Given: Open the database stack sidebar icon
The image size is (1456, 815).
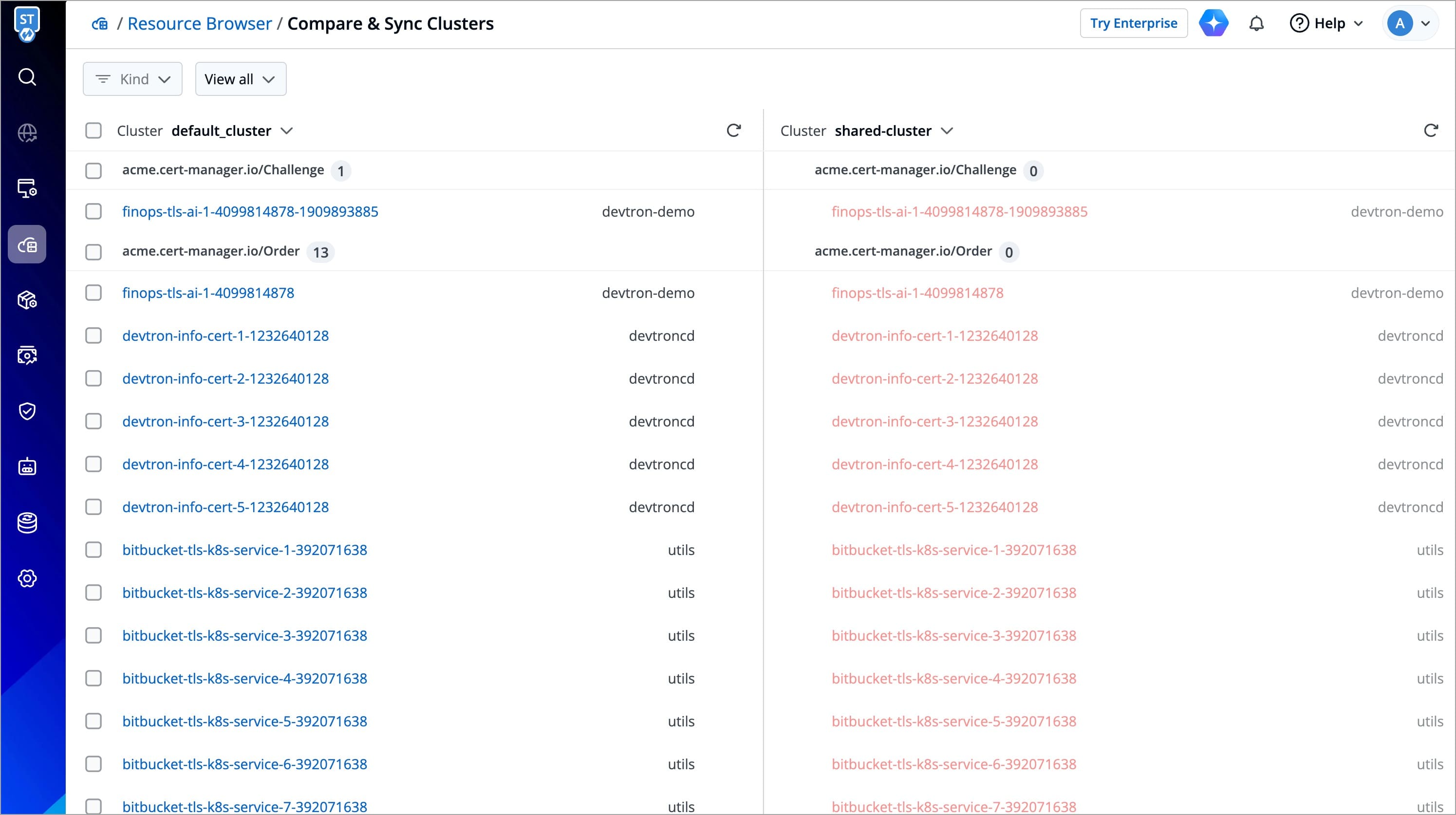Looking at the screenshot, I should (x=27, y=523).
